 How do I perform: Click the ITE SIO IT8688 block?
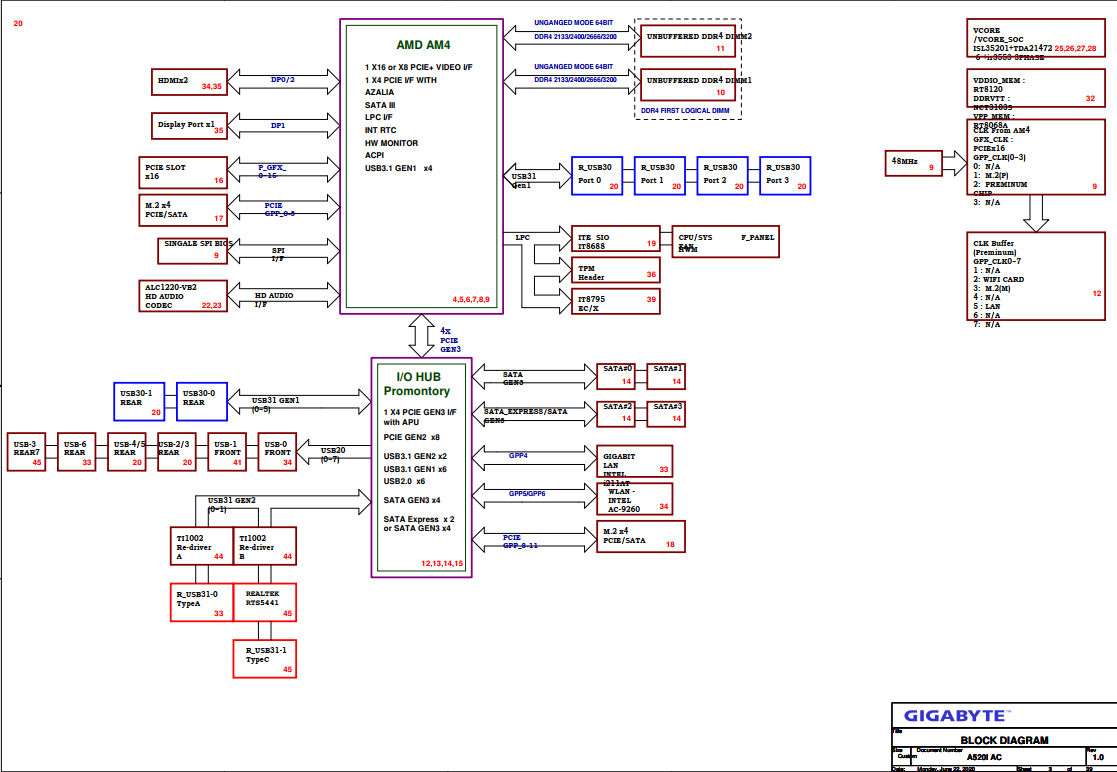coord(615,239)
